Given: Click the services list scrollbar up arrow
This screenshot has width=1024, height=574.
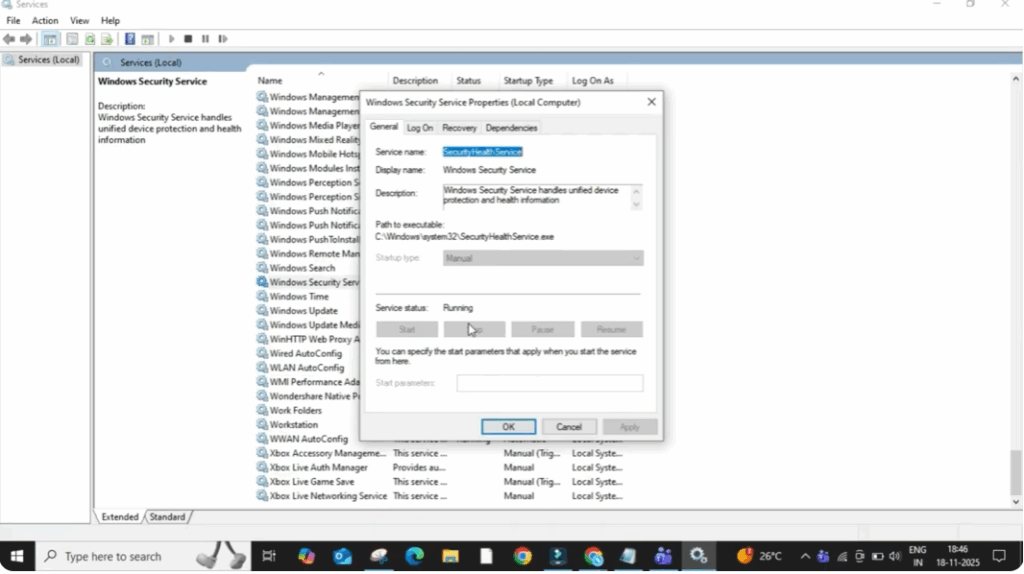Looking at the screenshot, I should (x=1016, y=79).
